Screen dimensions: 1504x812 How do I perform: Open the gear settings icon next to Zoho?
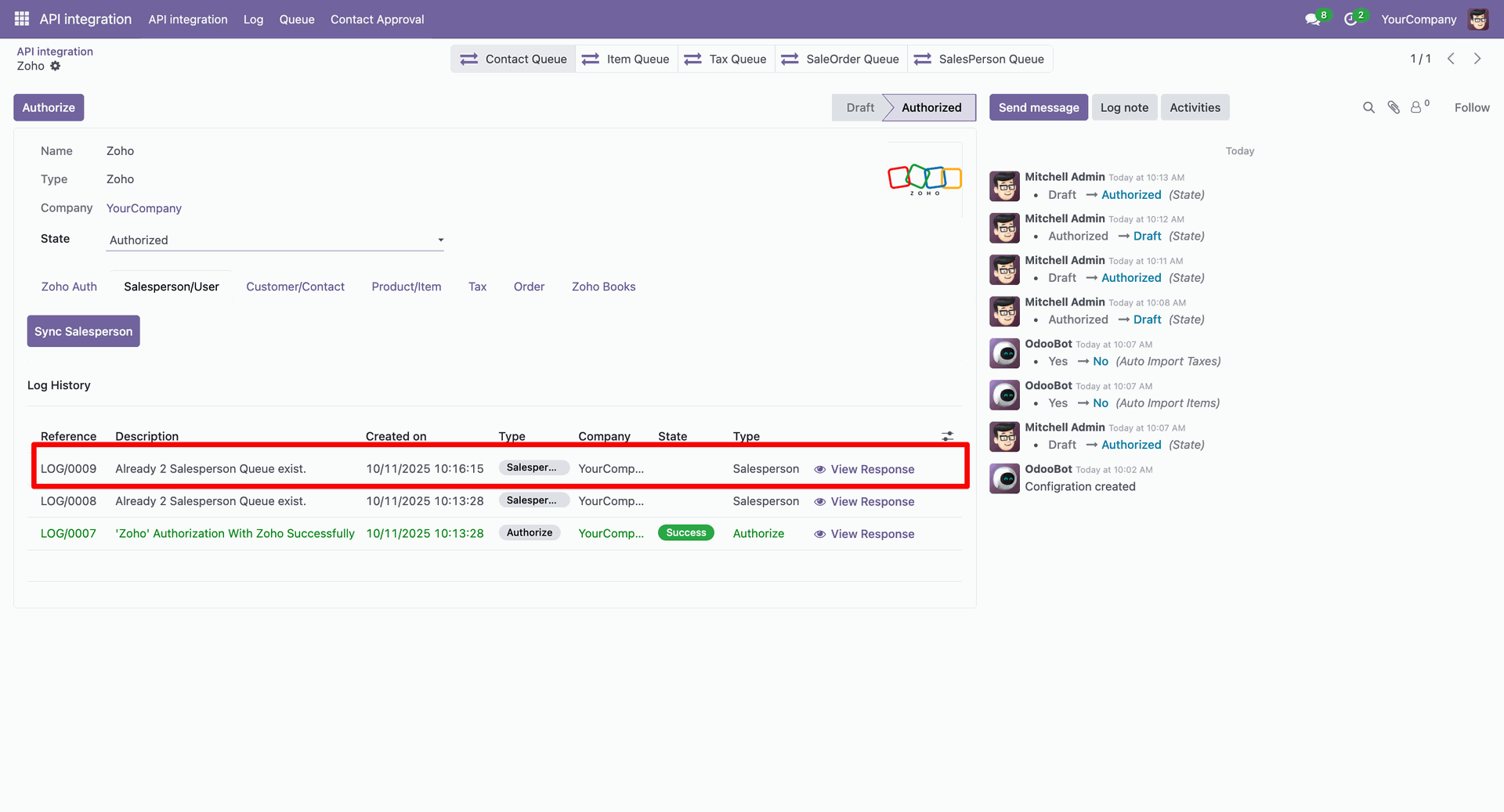point(56,66)
